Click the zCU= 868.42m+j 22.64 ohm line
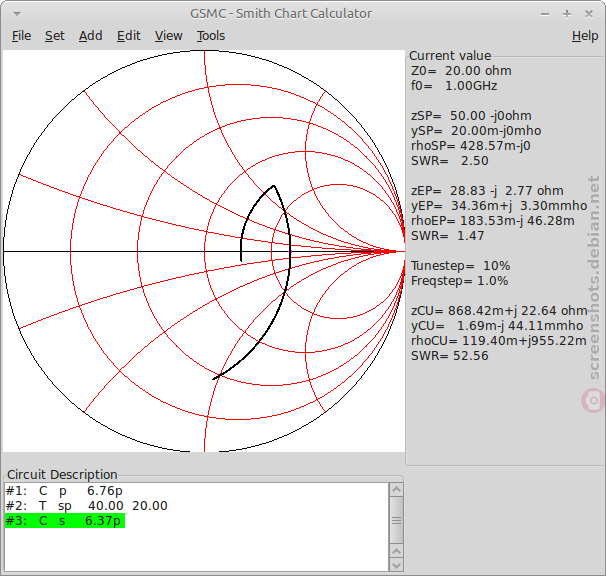 click(x=499, y=311)
